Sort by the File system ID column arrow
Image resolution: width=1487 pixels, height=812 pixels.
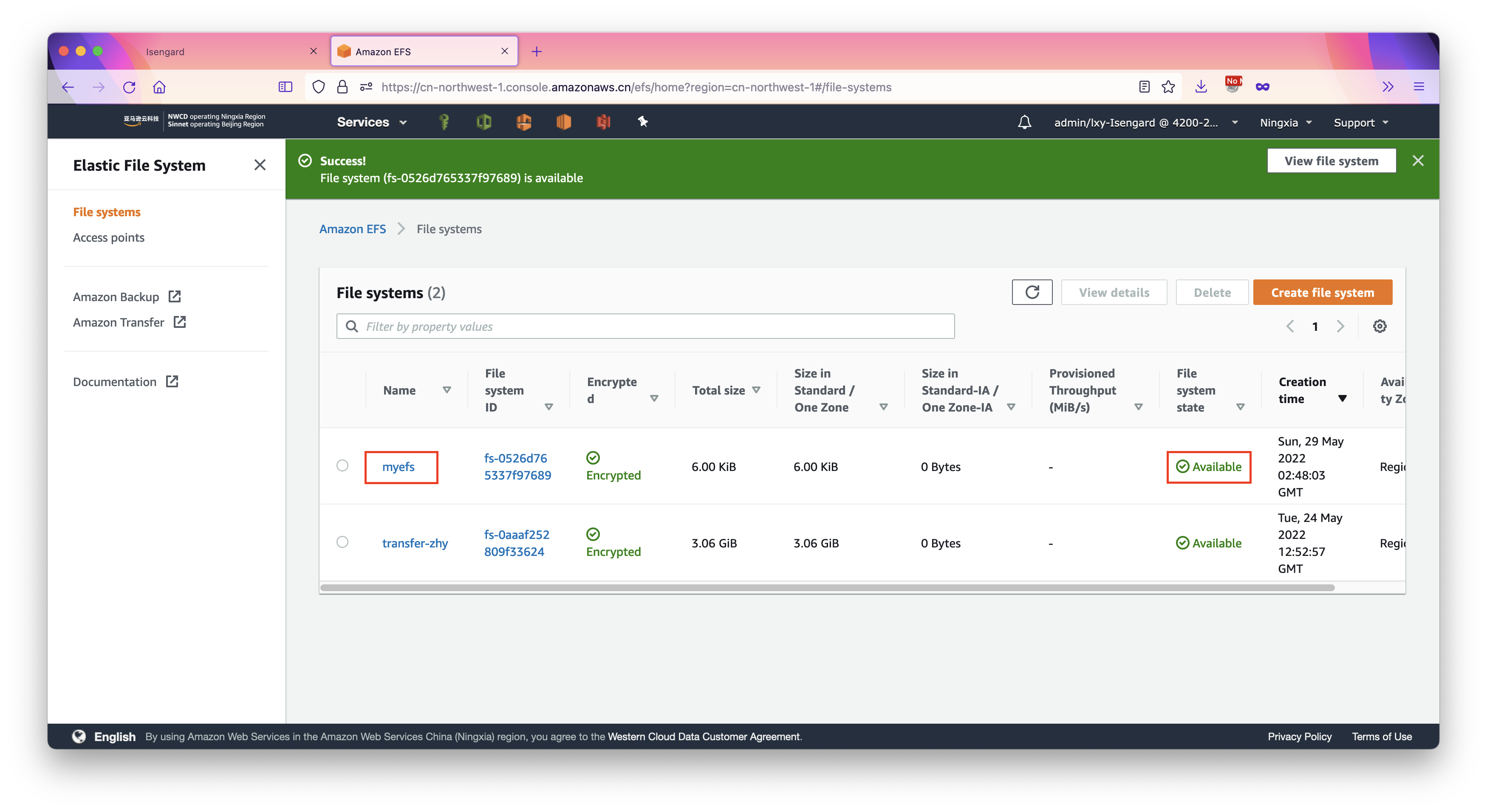pyautogui.click(x=549, y=407)
